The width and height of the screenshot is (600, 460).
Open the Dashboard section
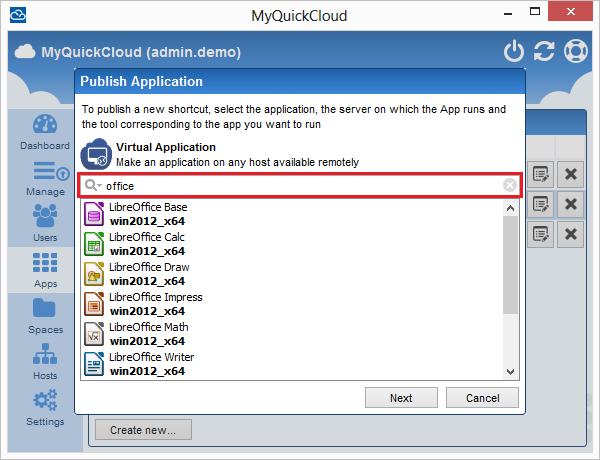point(45,132)
